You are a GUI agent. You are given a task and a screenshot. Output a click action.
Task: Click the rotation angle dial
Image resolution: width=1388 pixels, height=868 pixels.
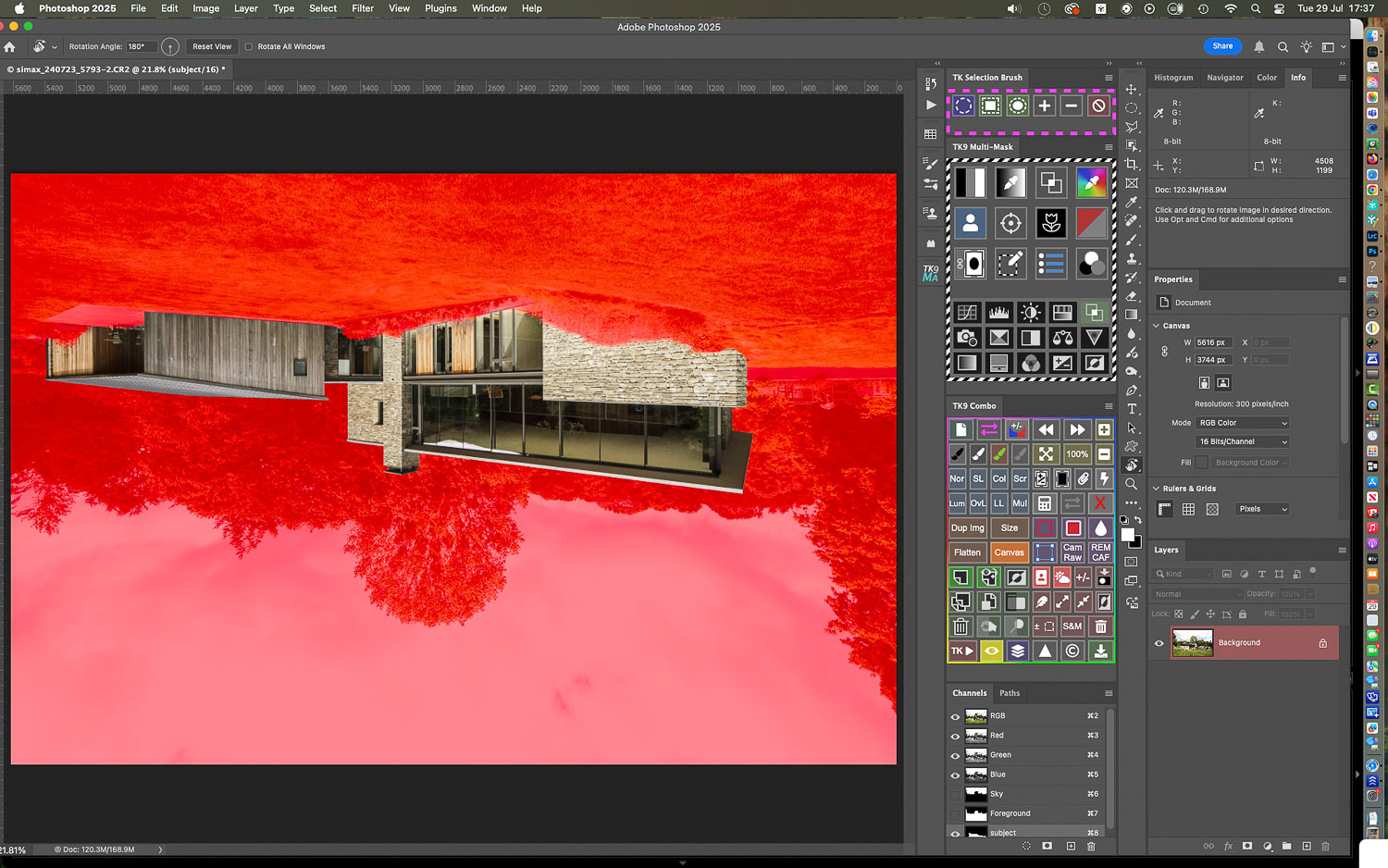169,46
